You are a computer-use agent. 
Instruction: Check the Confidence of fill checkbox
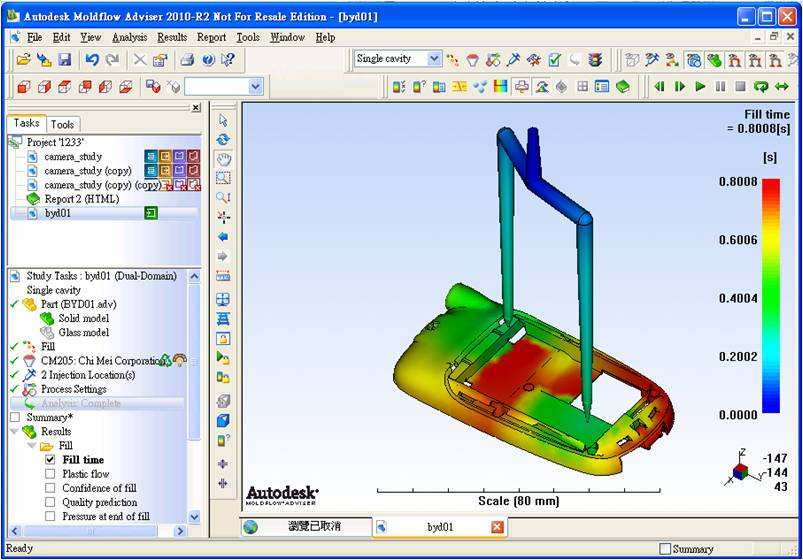point(50,488)
